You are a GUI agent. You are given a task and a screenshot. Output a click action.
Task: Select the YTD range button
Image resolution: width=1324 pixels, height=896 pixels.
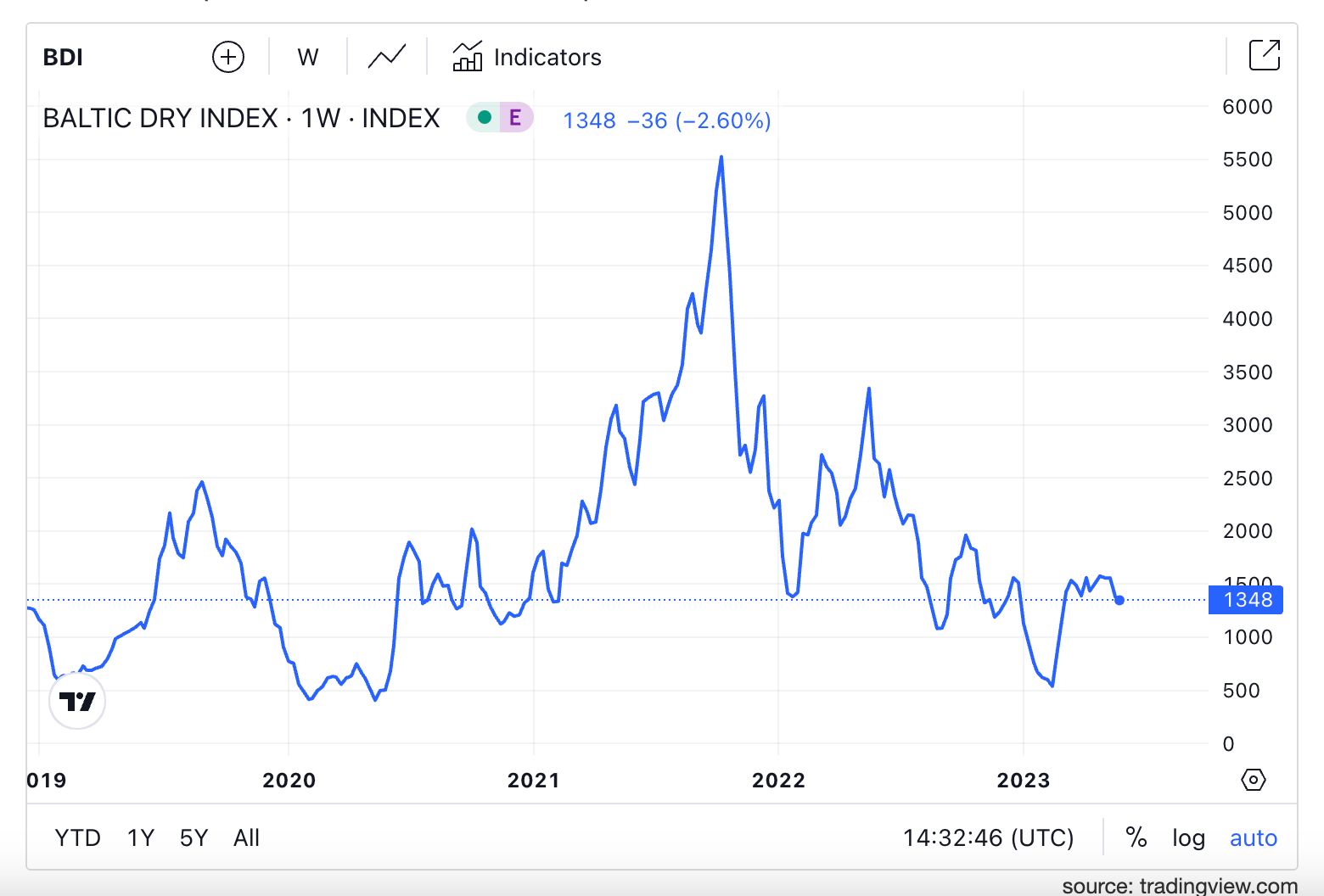click(x=78, y=837)
